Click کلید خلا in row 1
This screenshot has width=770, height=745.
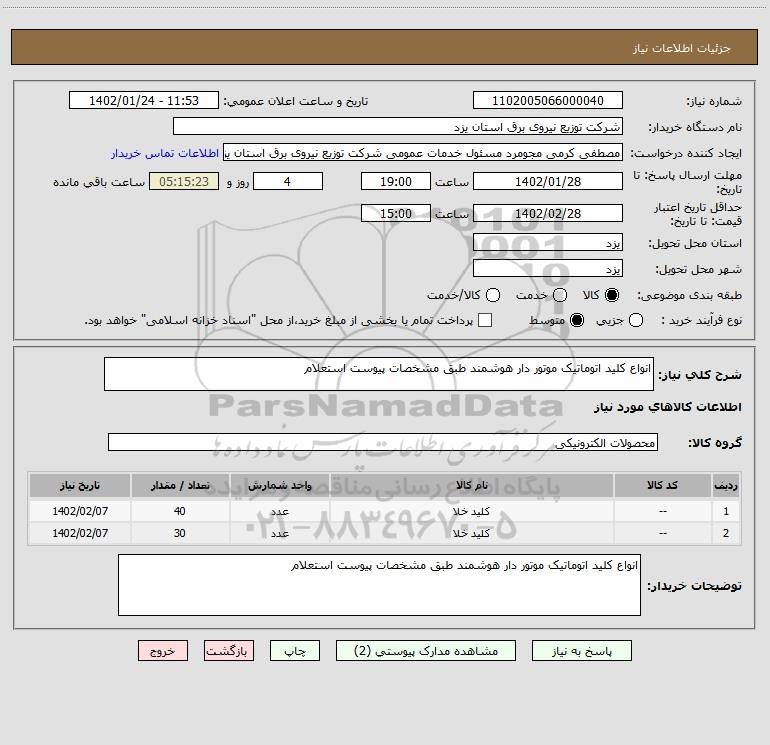click(x=471, y=511)
